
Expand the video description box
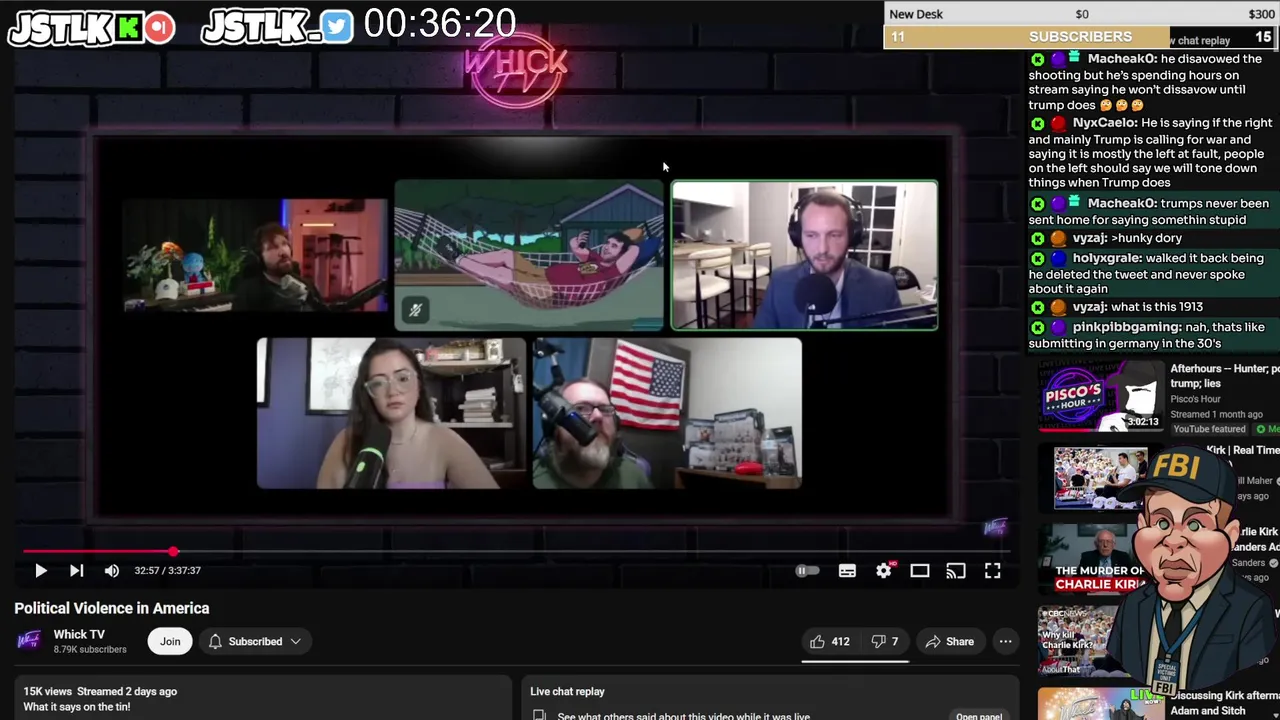point(263,699)
